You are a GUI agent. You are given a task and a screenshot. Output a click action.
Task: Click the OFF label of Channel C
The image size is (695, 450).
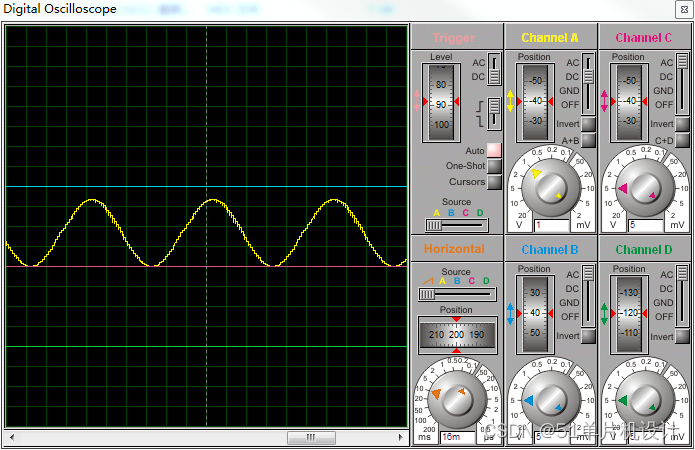[664, 105]
